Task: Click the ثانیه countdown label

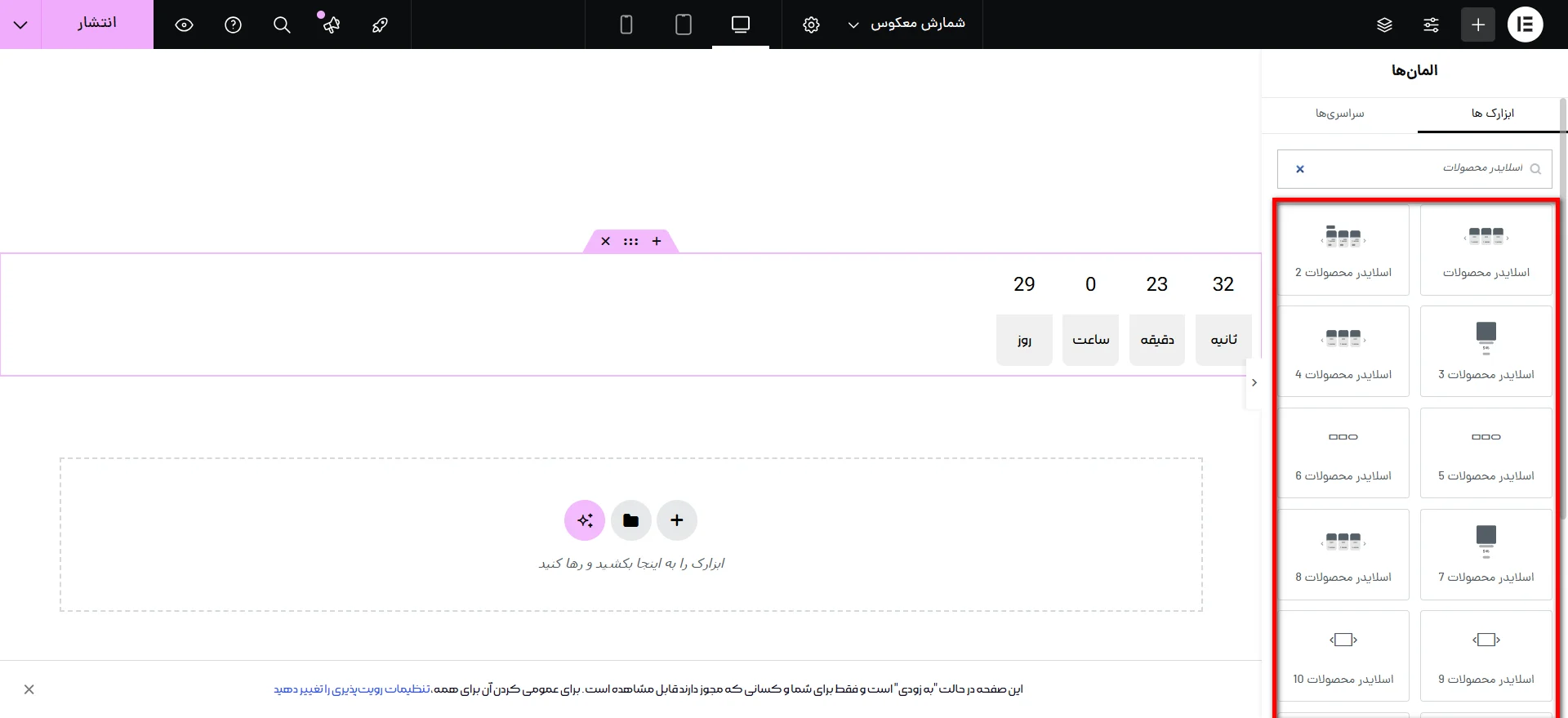Action: tap(1223, 340)
